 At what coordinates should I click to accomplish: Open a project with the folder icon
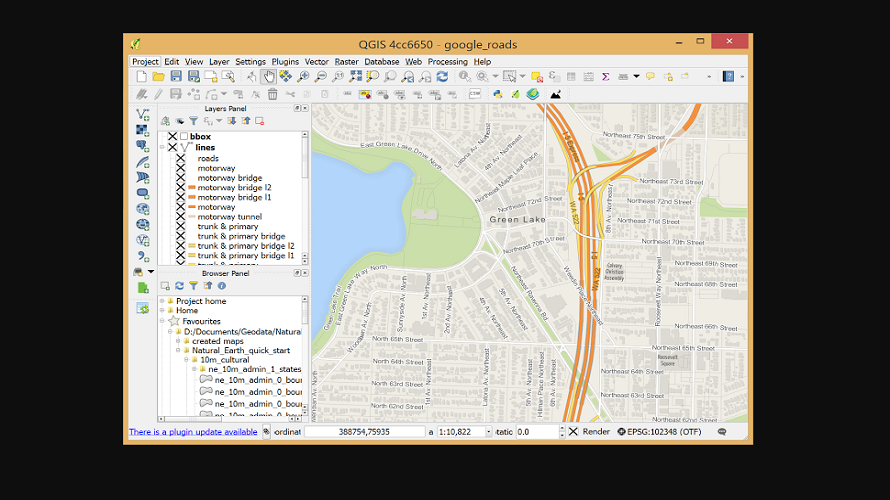tap(158, 76)
